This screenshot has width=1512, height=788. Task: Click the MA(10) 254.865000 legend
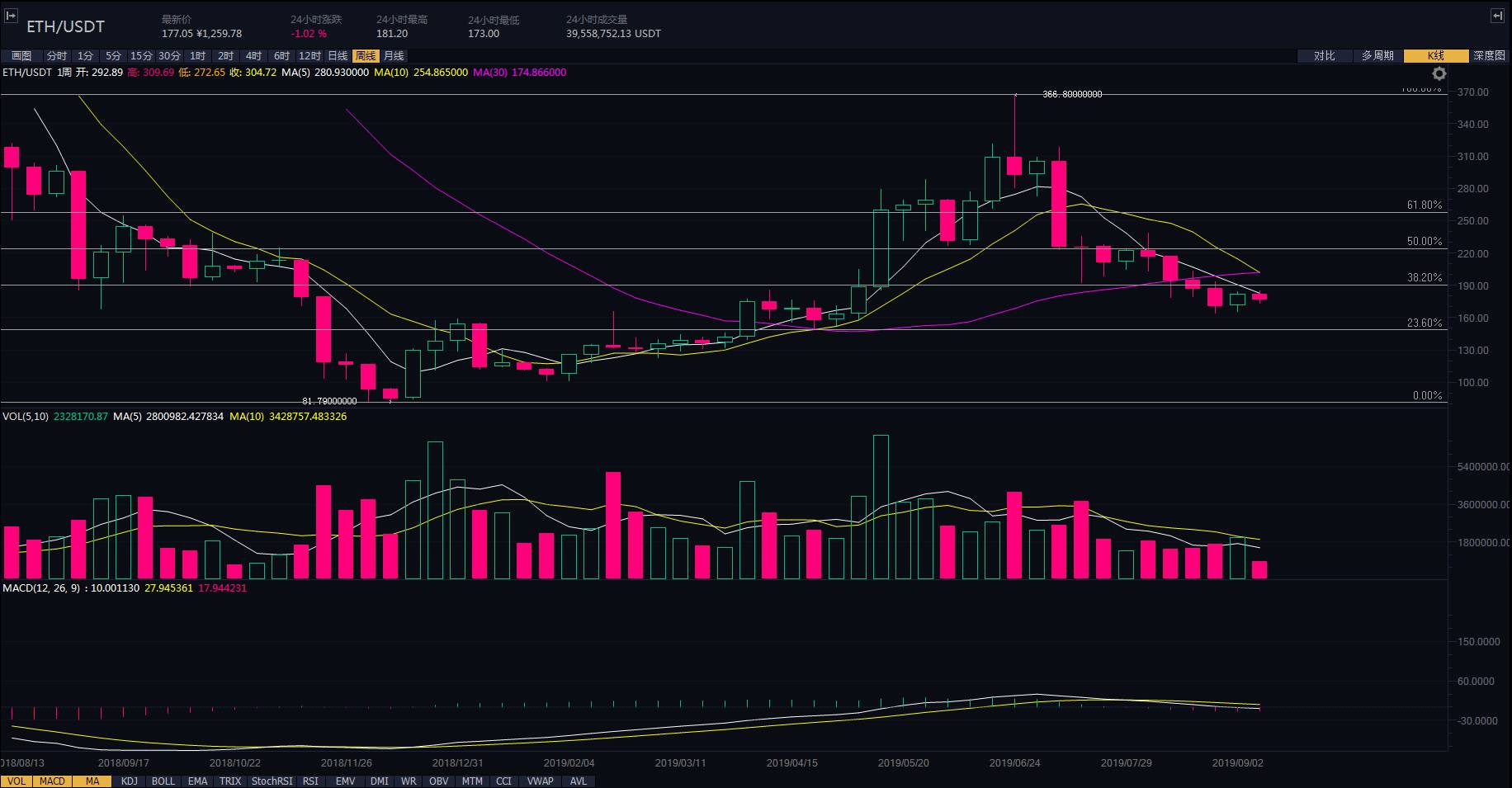(421, 73)
